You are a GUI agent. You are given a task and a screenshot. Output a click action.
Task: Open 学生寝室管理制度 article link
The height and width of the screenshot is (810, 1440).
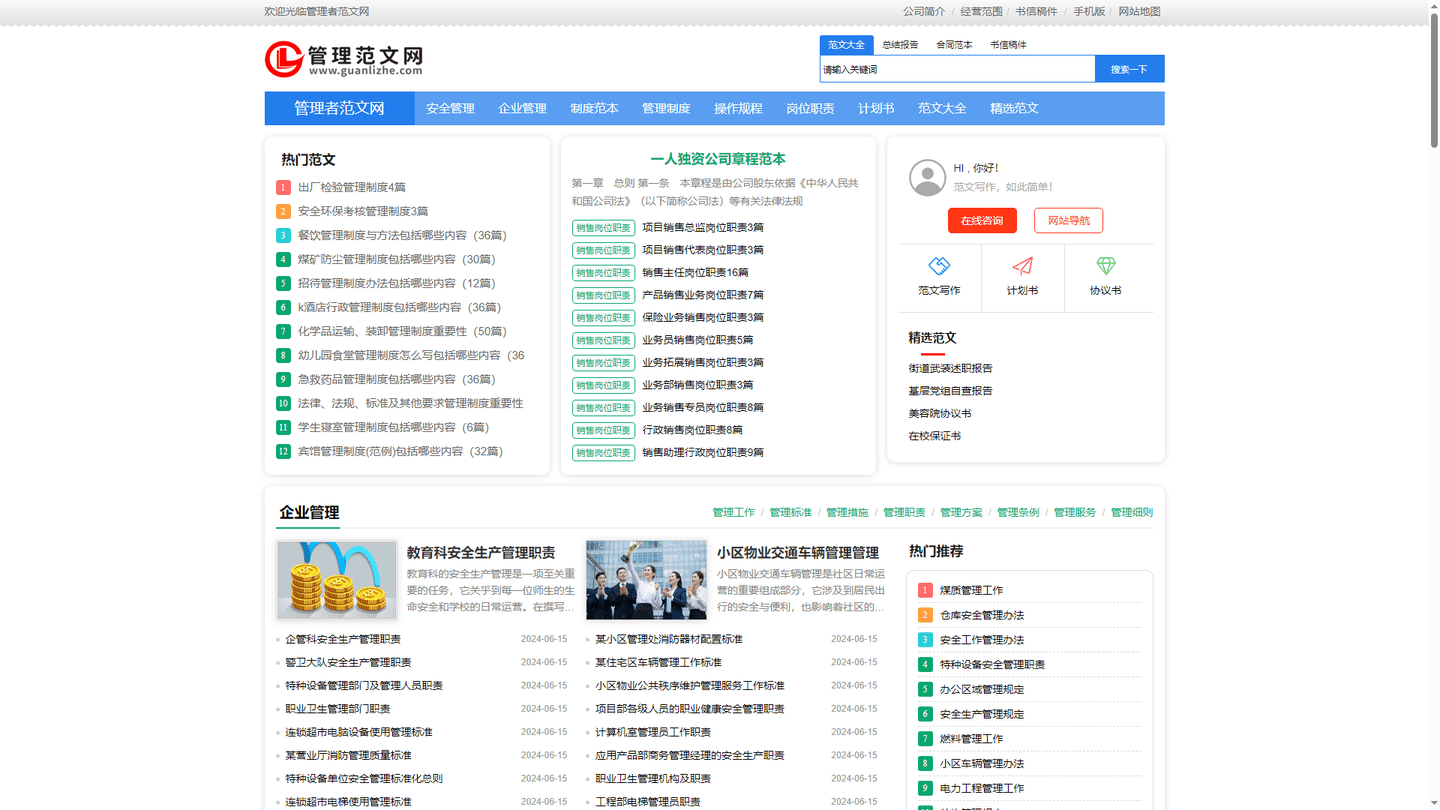pyautogui.click(x=393, y=427)
